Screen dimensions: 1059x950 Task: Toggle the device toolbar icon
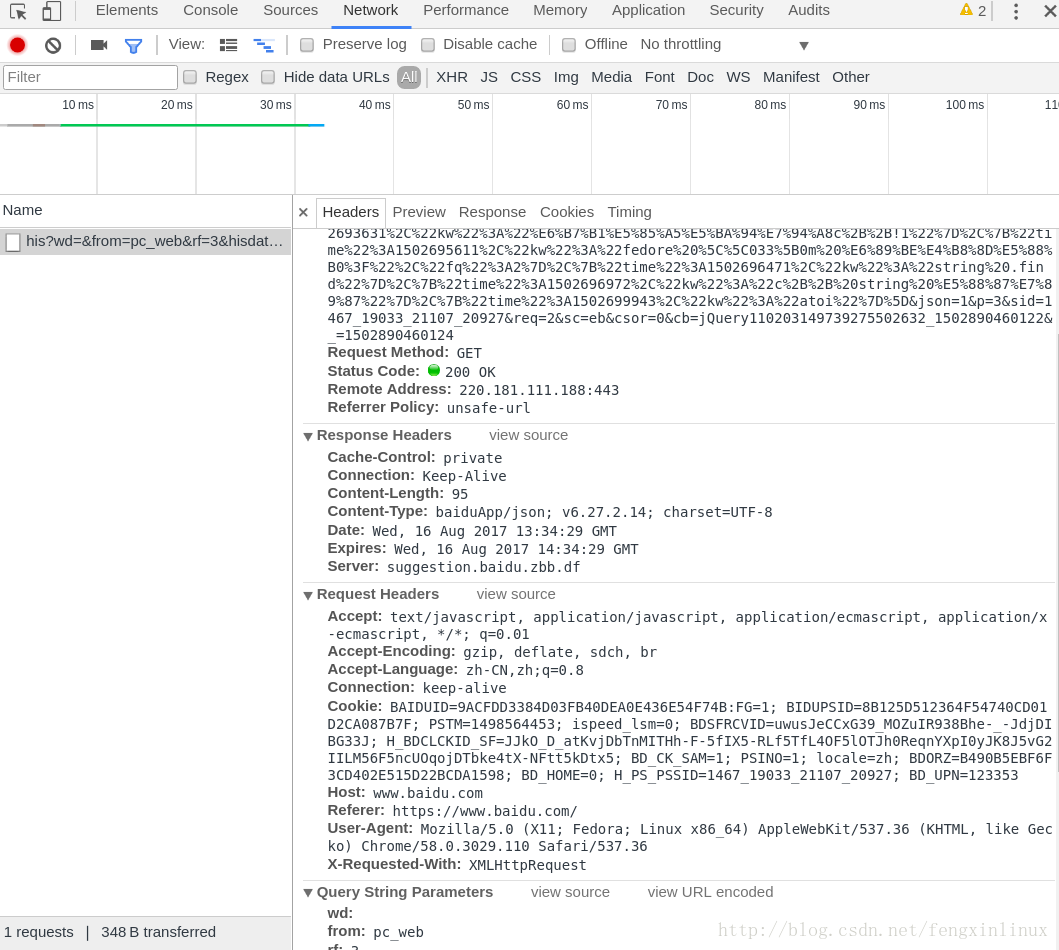[x=51, y=11]
